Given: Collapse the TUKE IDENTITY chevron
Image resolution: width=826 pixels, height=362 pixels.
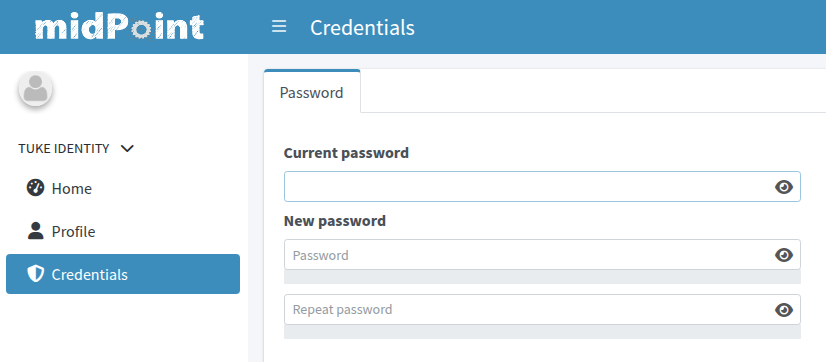Looking at the screenshot, I should pyautogui.click(x=127, y=149).
